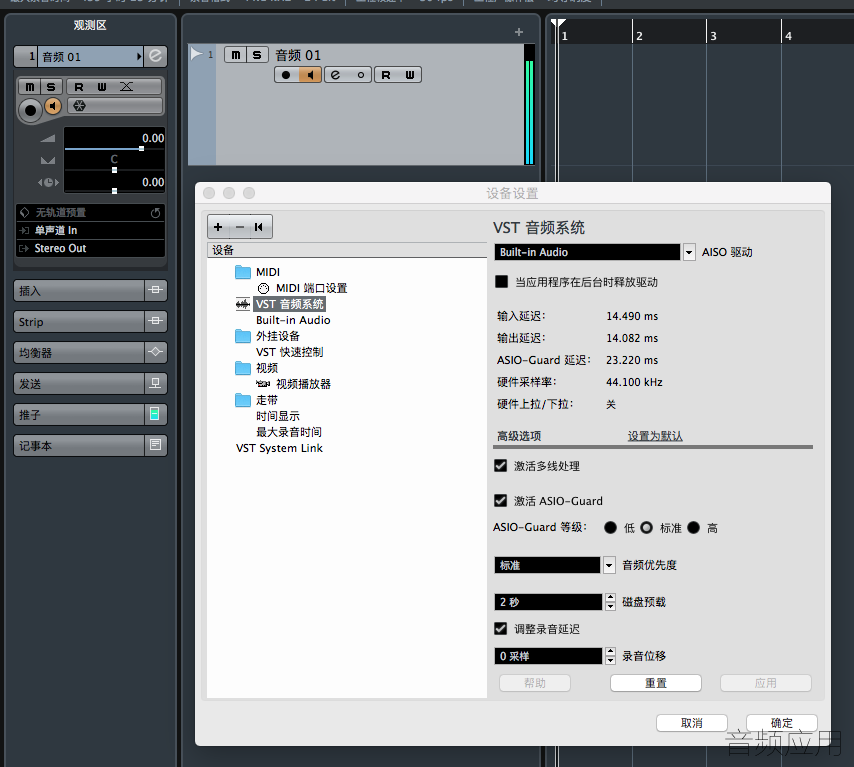The height and width of the screenshot is (767, 854).
Task: Click 取消 to cancel dialog
Action: point(692,723)
